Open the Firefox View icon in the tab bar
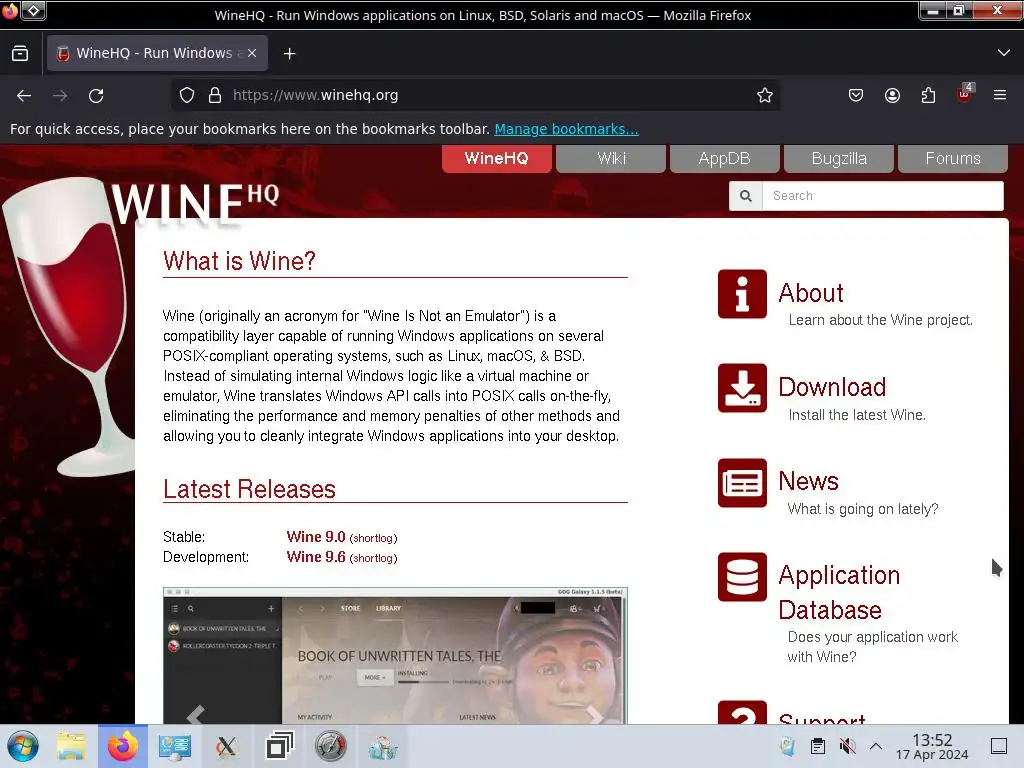This screenshot has height=768, width=1024. 20,54
